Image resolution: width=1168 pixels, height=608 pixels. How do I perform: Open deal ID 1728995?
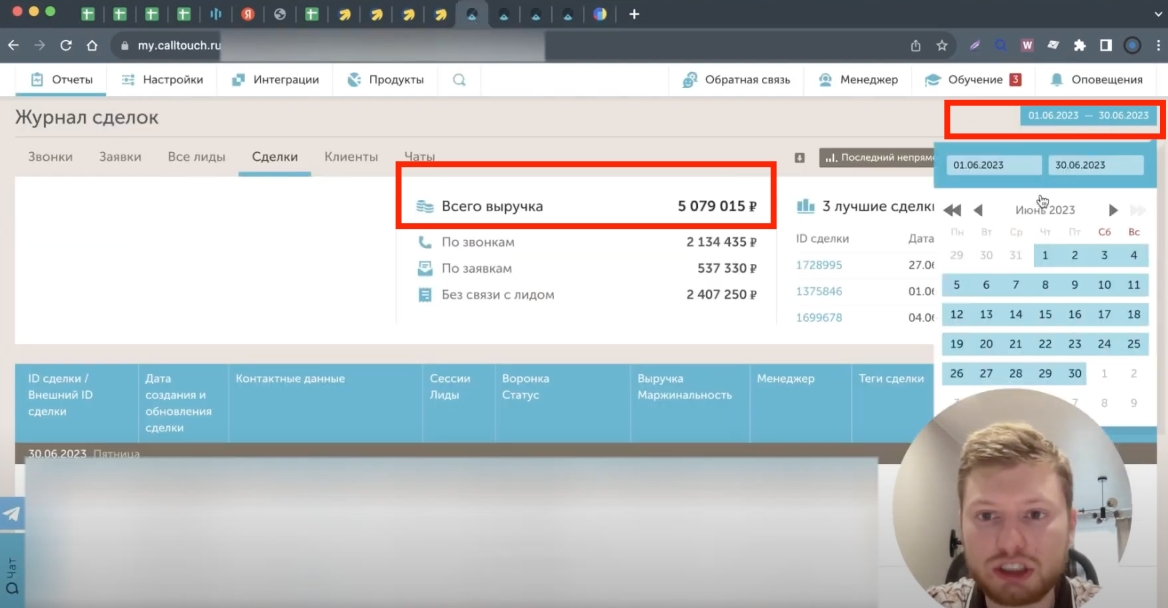[x=819, y=265]
